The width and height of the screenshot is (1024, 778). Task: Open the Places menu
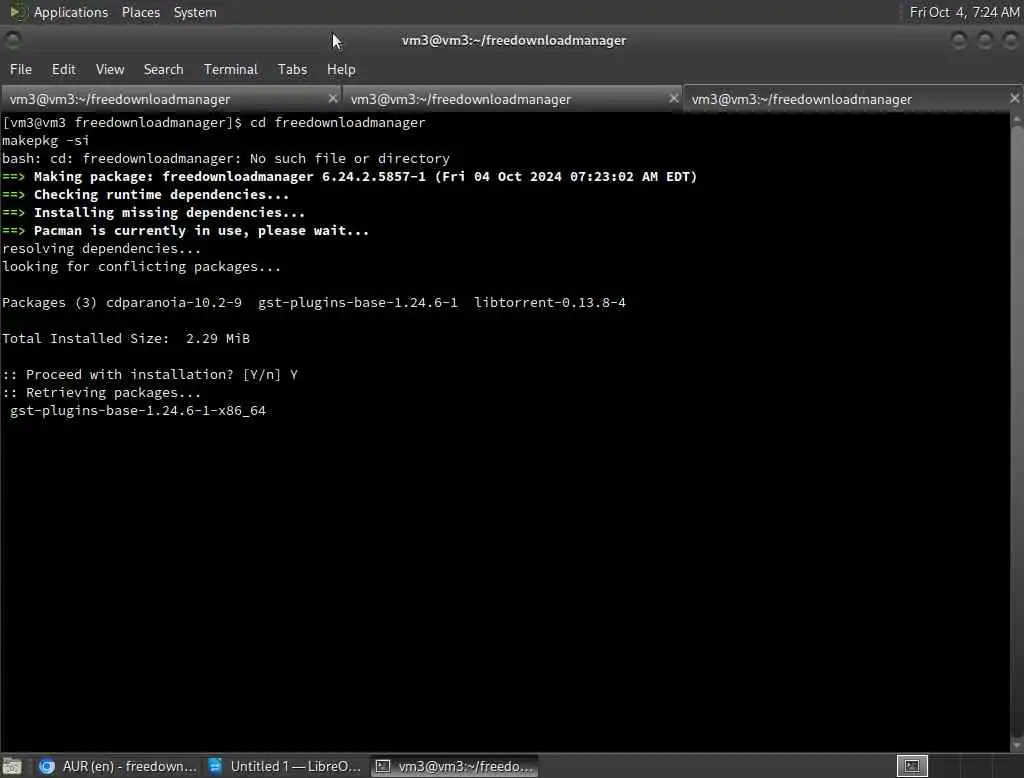tap(140, 12)
